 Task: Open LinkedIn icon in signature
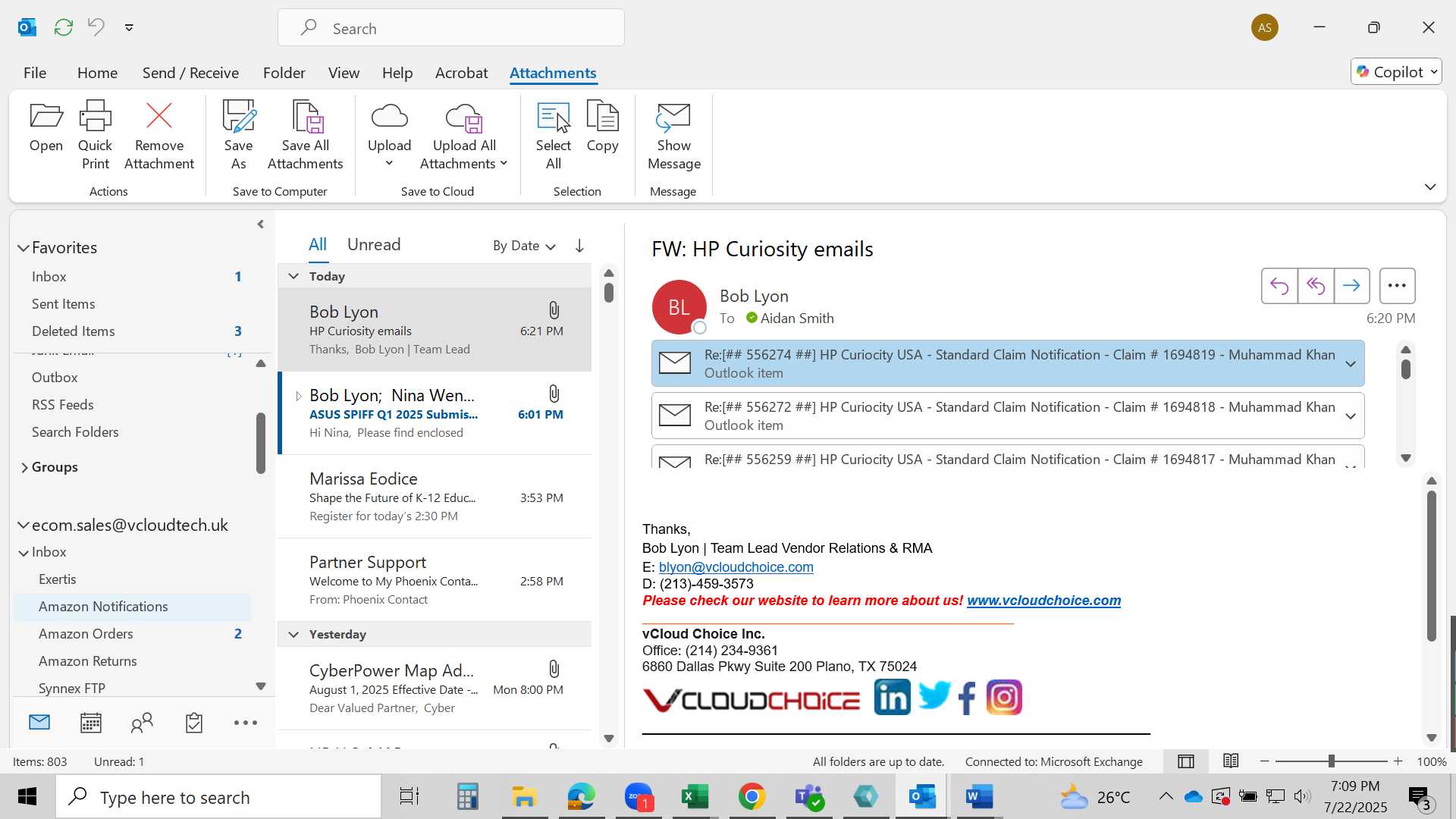(x=892, y=697)
